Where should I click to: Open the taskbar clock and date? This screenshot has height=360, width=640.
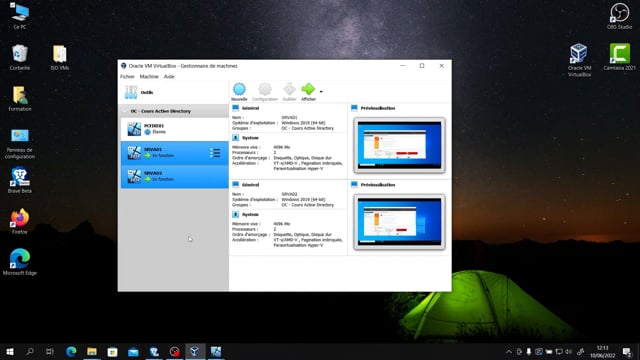tap(602, 351)
